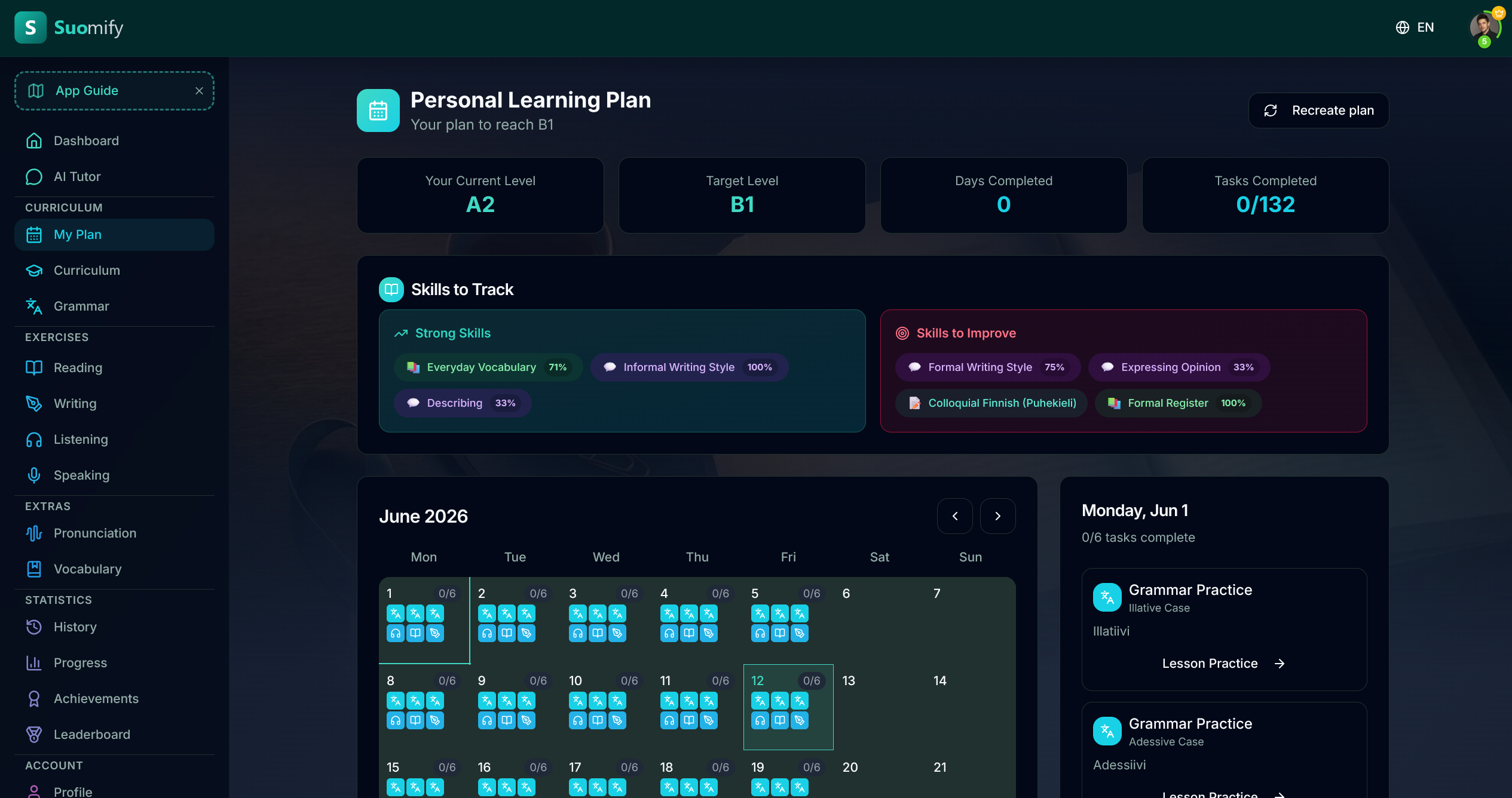Close the App Guide banner
The width and height of the screenshot is (1512, 798).
(199, 91)
